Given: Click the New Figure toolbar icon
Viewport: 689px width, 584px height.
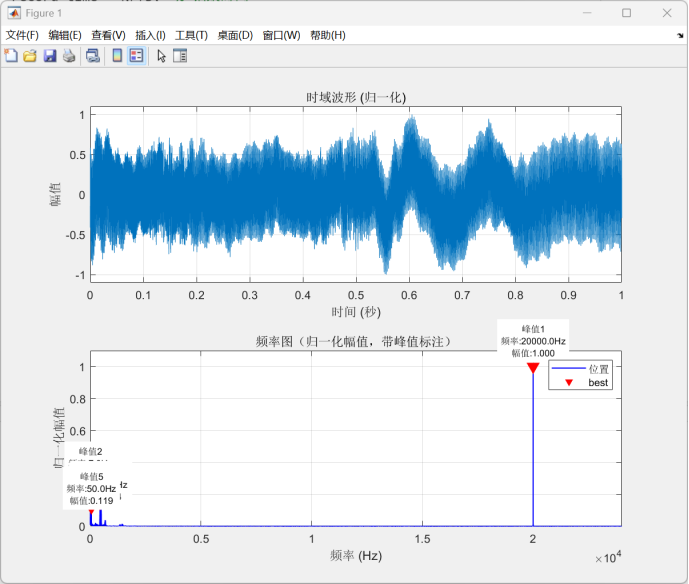Looking at the screenshot, I should pyautogui.click(x=11, y=56).
